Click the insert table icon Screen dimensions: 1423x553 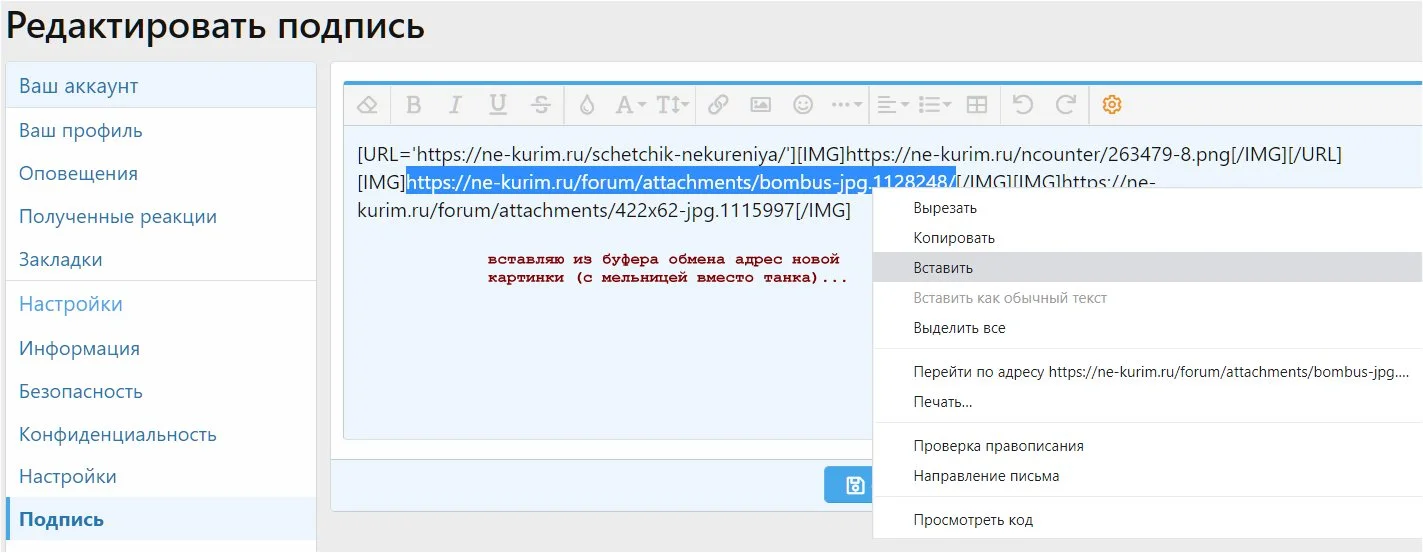pyautogui.click(x=977, y=104)
